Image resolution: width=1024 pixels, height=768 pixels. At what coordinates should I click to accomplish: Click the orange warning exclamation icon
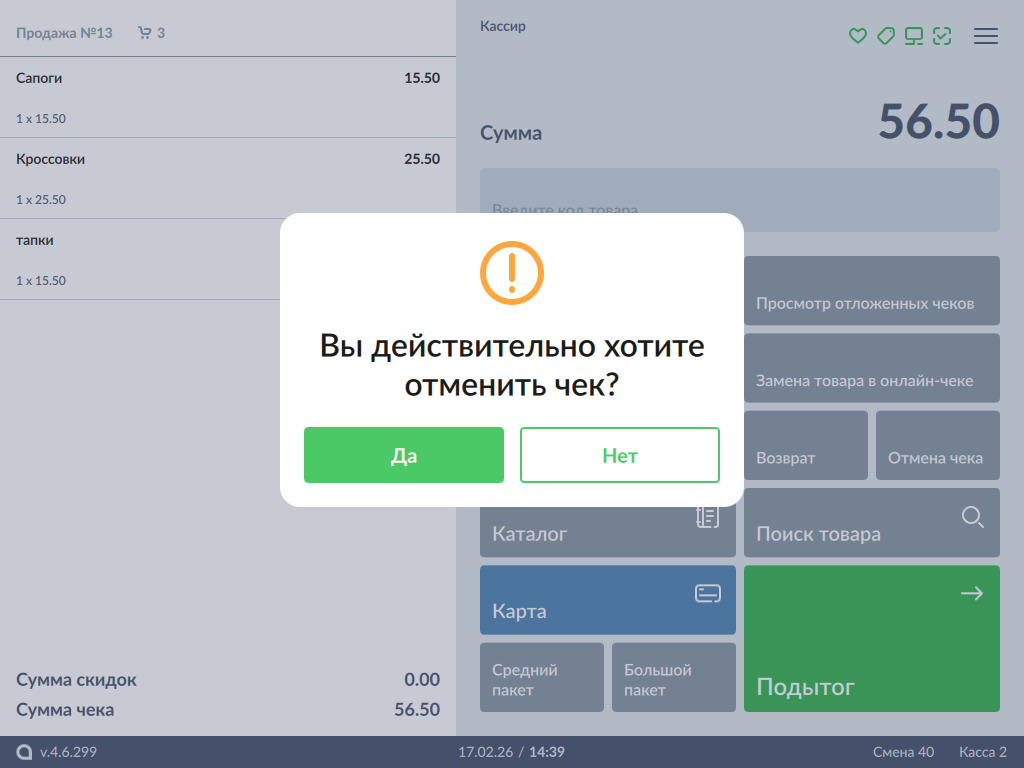click(x=512, y=272)
